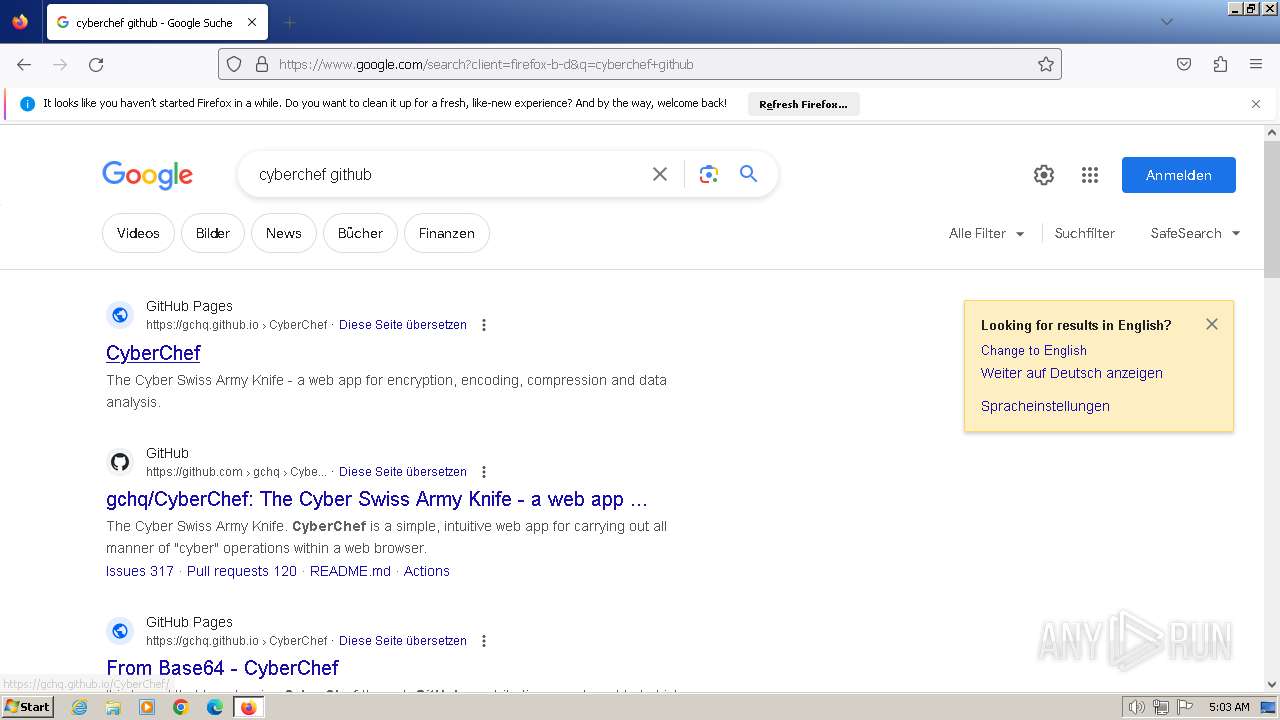Open Microsoft Edge from taskbar
Image resolution: width=1280 pixels, height=720 pixels.
tap(215, 707)
